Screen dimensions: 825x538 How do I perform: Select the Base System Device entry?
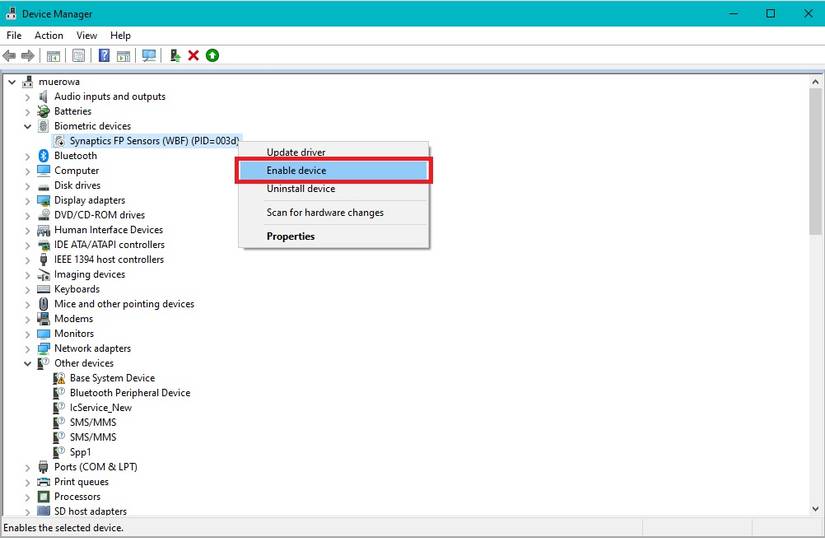tap(113, 378)
